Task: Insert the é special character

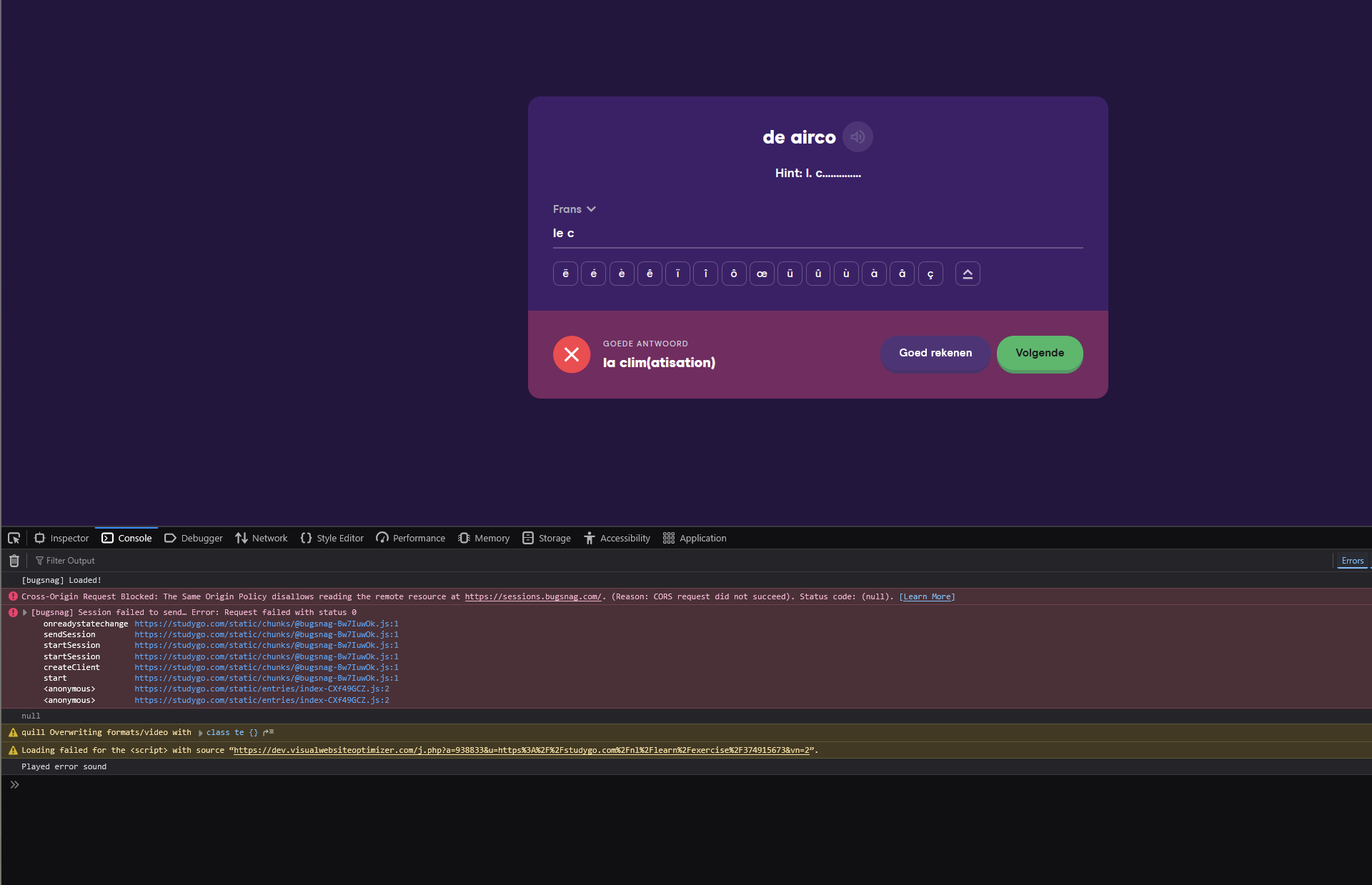Action: [593, 274]
